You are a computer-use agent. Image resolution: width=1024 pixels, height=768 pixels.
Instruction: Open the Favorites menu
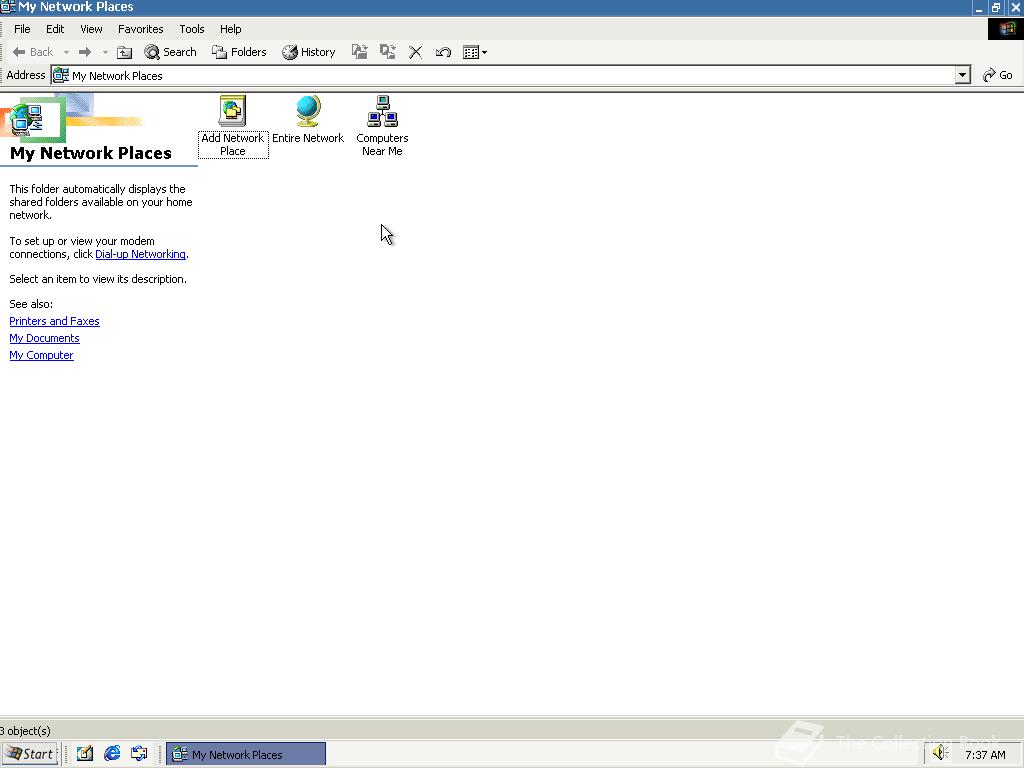[140, 29]
